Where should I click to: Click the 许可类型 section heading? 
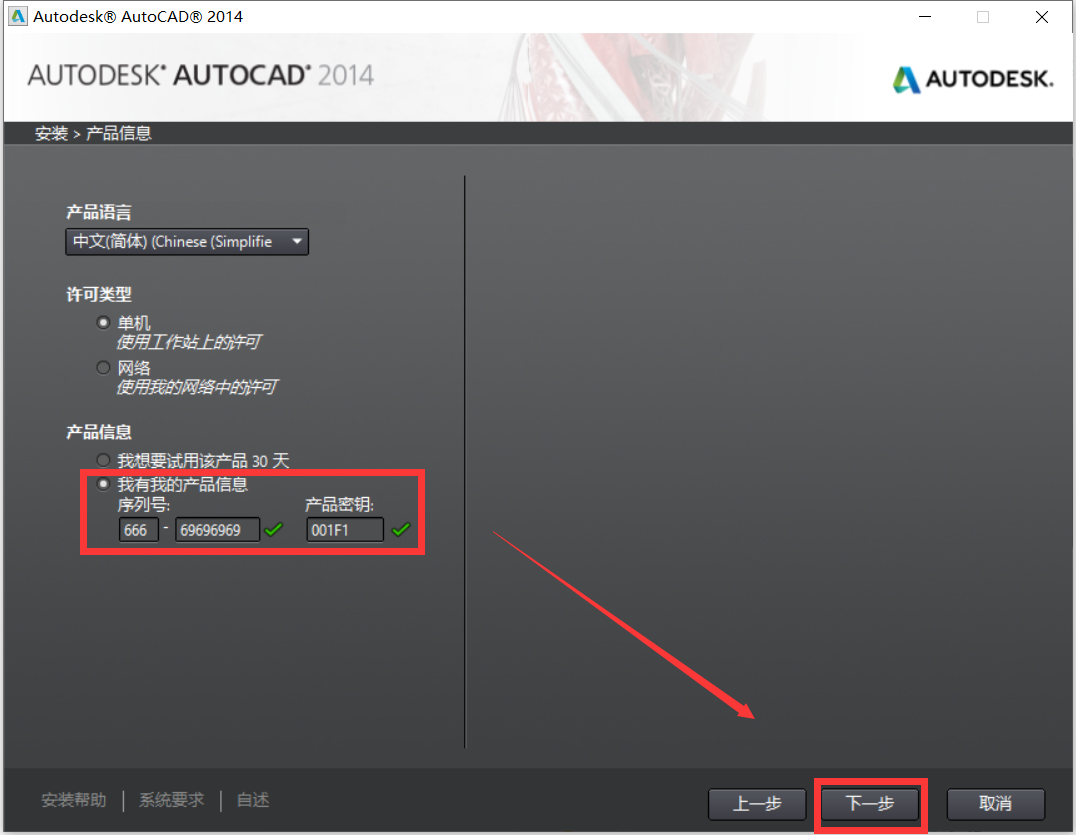pos(99,295)
